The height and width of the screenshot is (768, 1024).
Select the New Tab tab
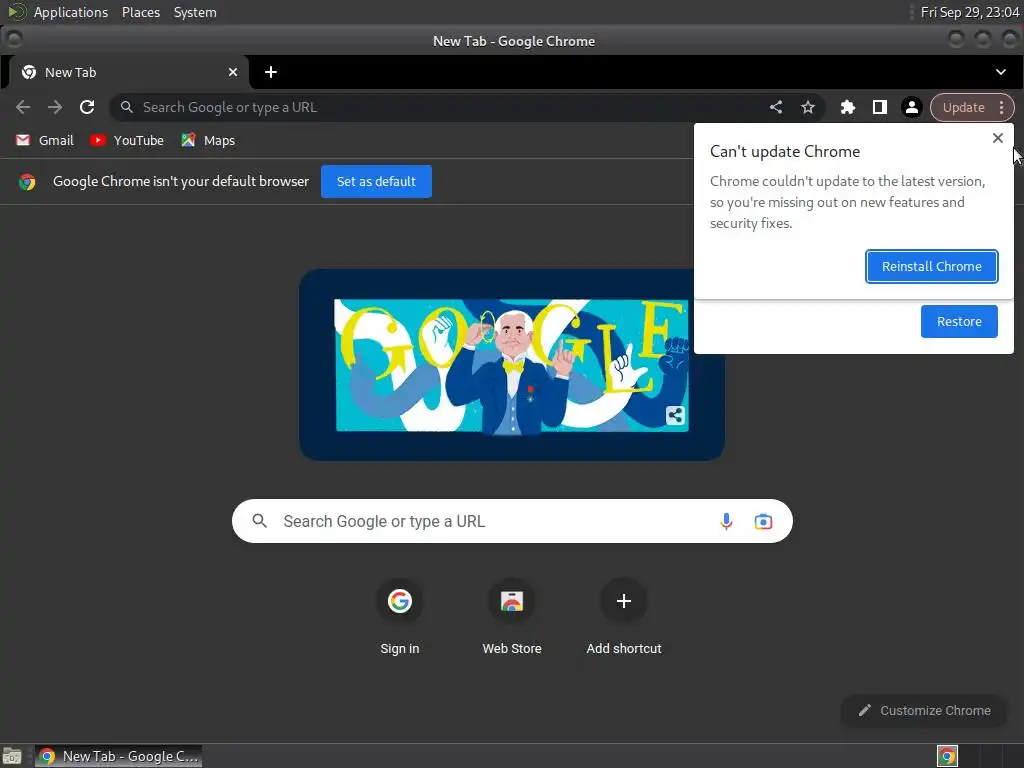(127, 72)
